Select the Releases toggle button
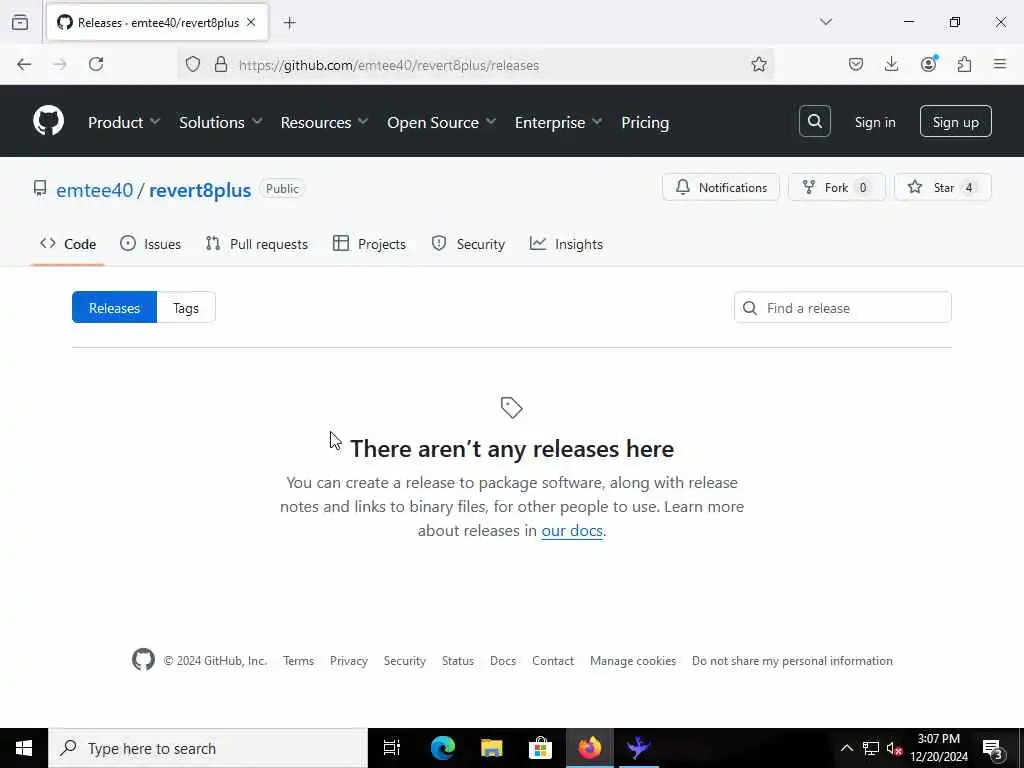This screenshot has height=768, width=1024. tap(114, 308)
